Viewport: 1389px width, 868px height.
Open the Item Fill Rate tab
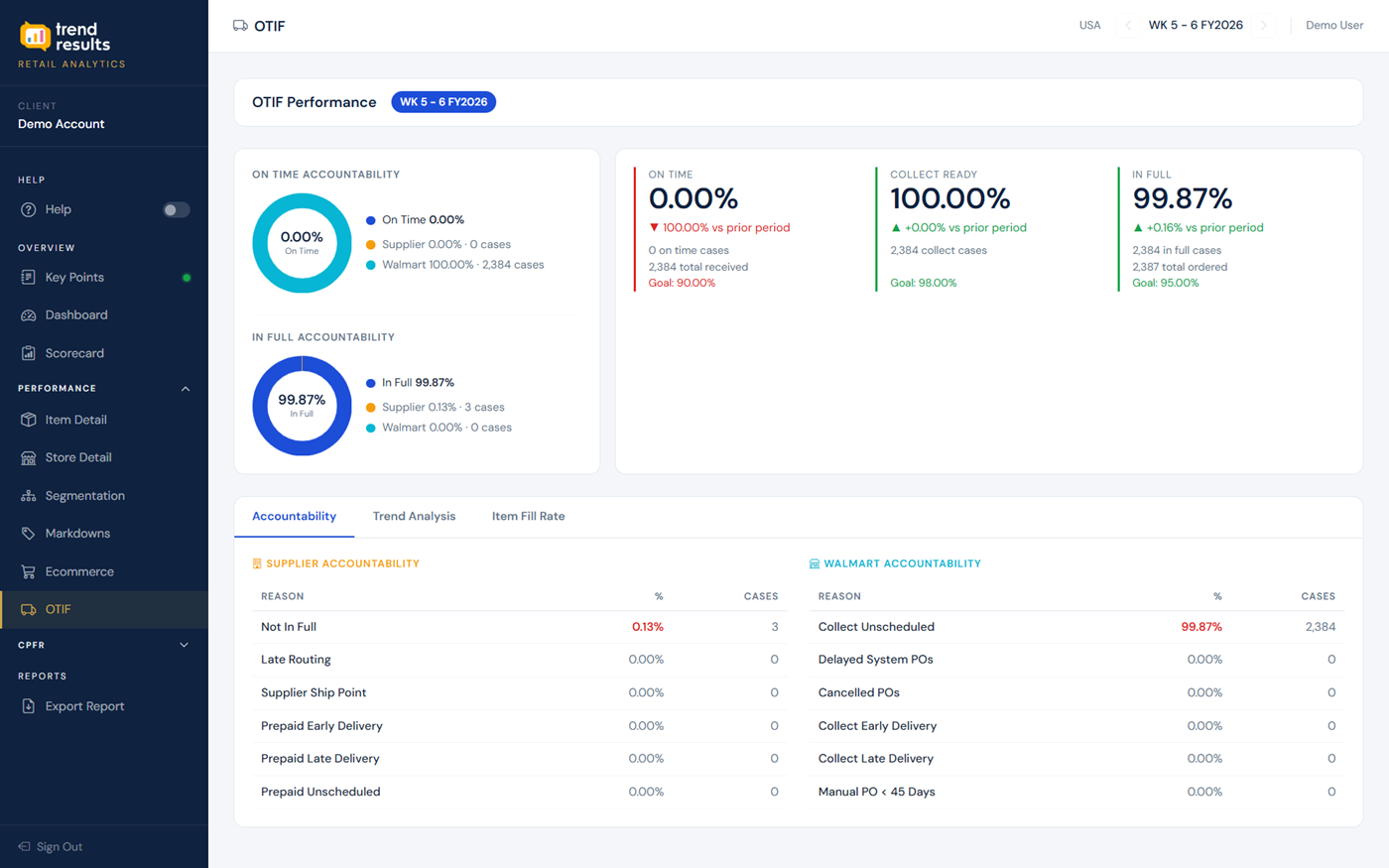click(528, 516)
